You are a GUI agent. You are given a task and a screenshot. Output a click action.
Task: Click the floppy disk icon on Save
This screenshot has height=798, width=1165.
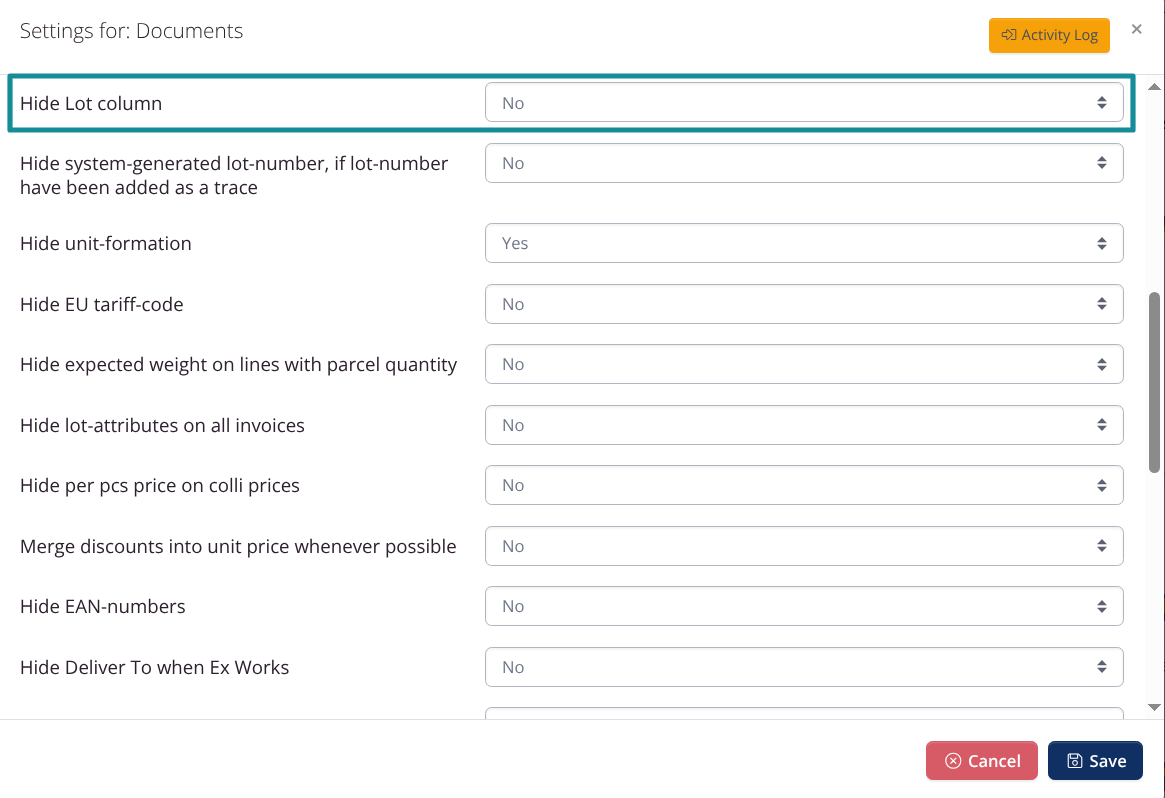pyautogui.click(x=1074, y=761)
